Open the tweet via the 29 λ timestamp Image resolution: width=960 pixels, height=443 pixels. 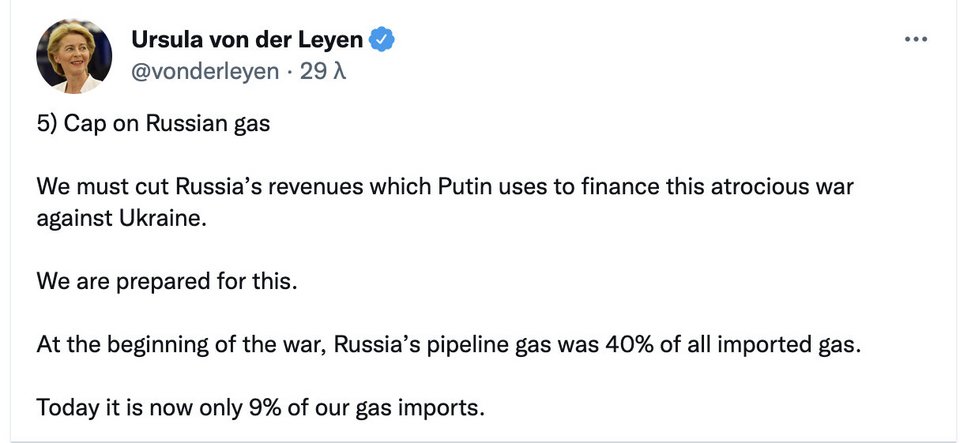(323, 72)
